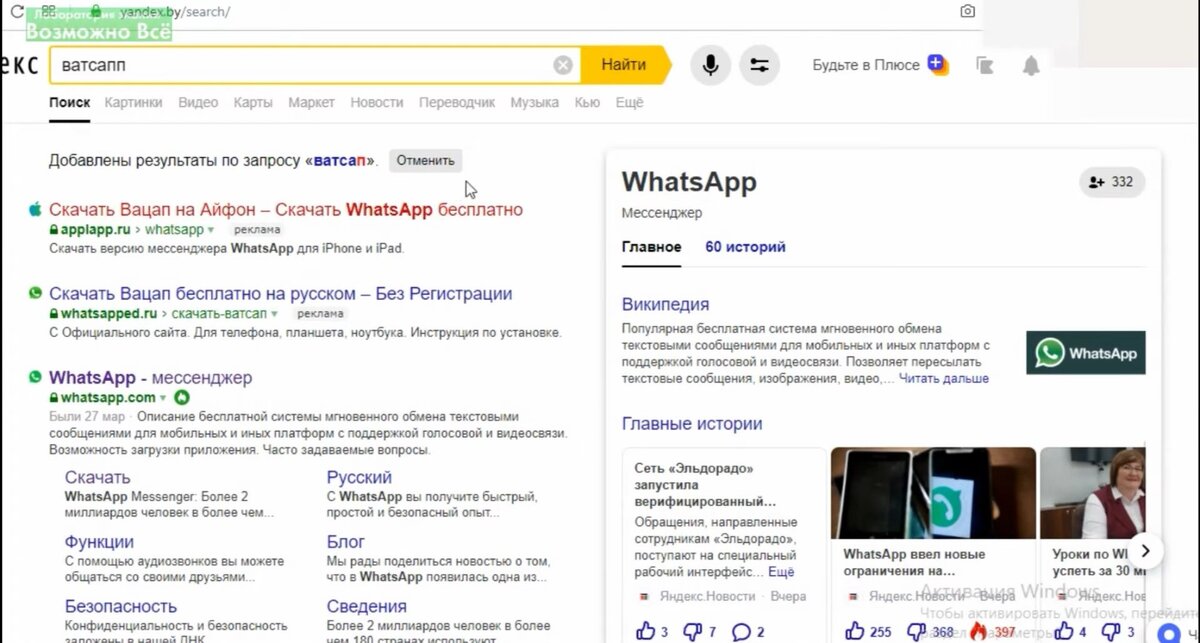Open the phones thumbnail of WhatsApp restrictions story
Screen dimensions: 1200x643
pos(933,493)
